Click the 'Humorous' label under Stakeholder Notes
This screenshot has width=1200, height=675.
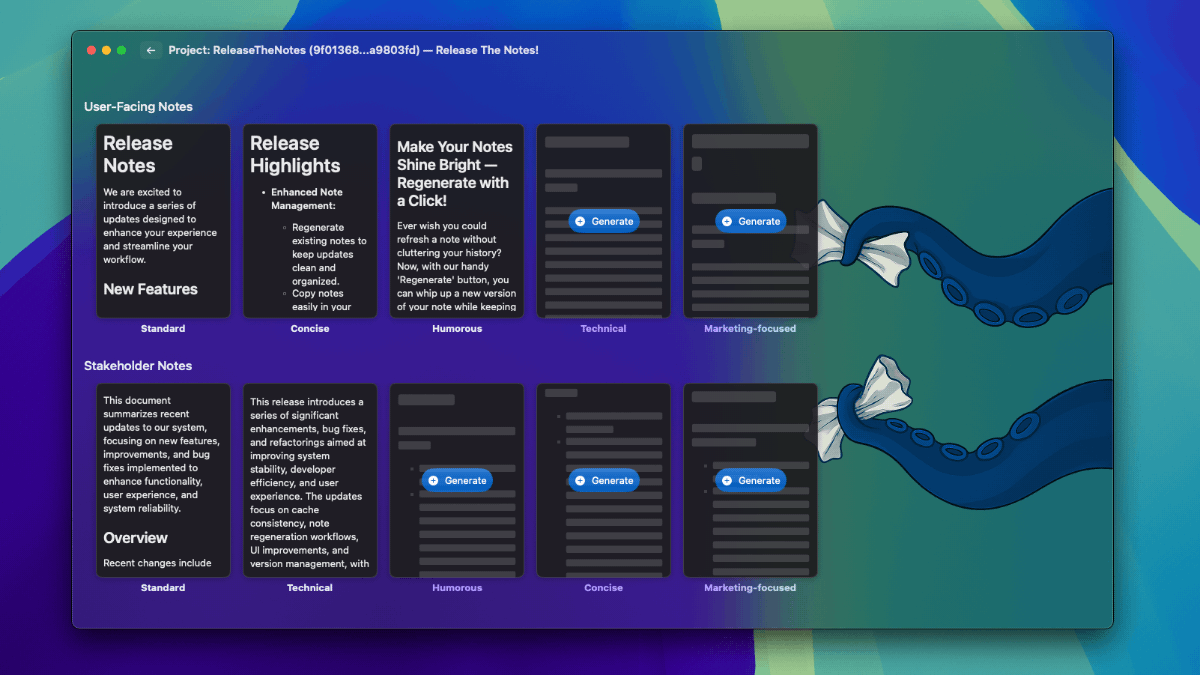tap(457, 588)
